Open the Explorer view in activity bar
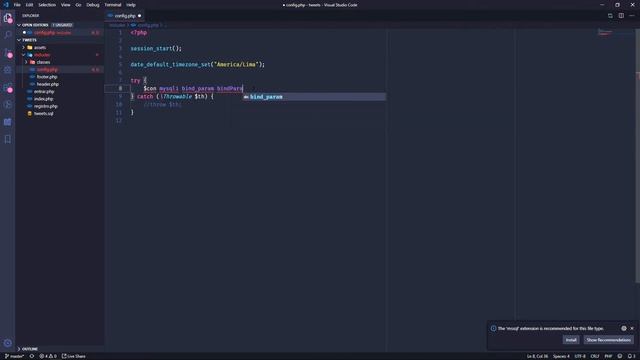This screenshot has width=640, height=360. [x=7, y=18]
